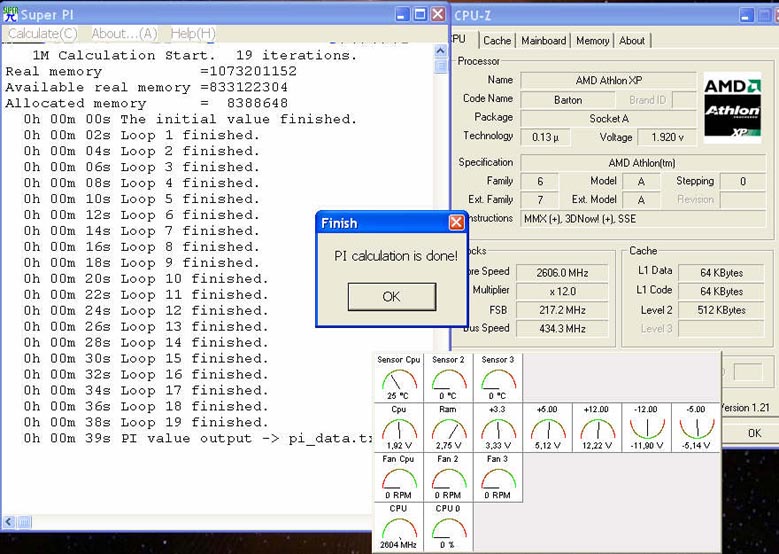Click OK in the Finish dialog

(x=391, y=297)
